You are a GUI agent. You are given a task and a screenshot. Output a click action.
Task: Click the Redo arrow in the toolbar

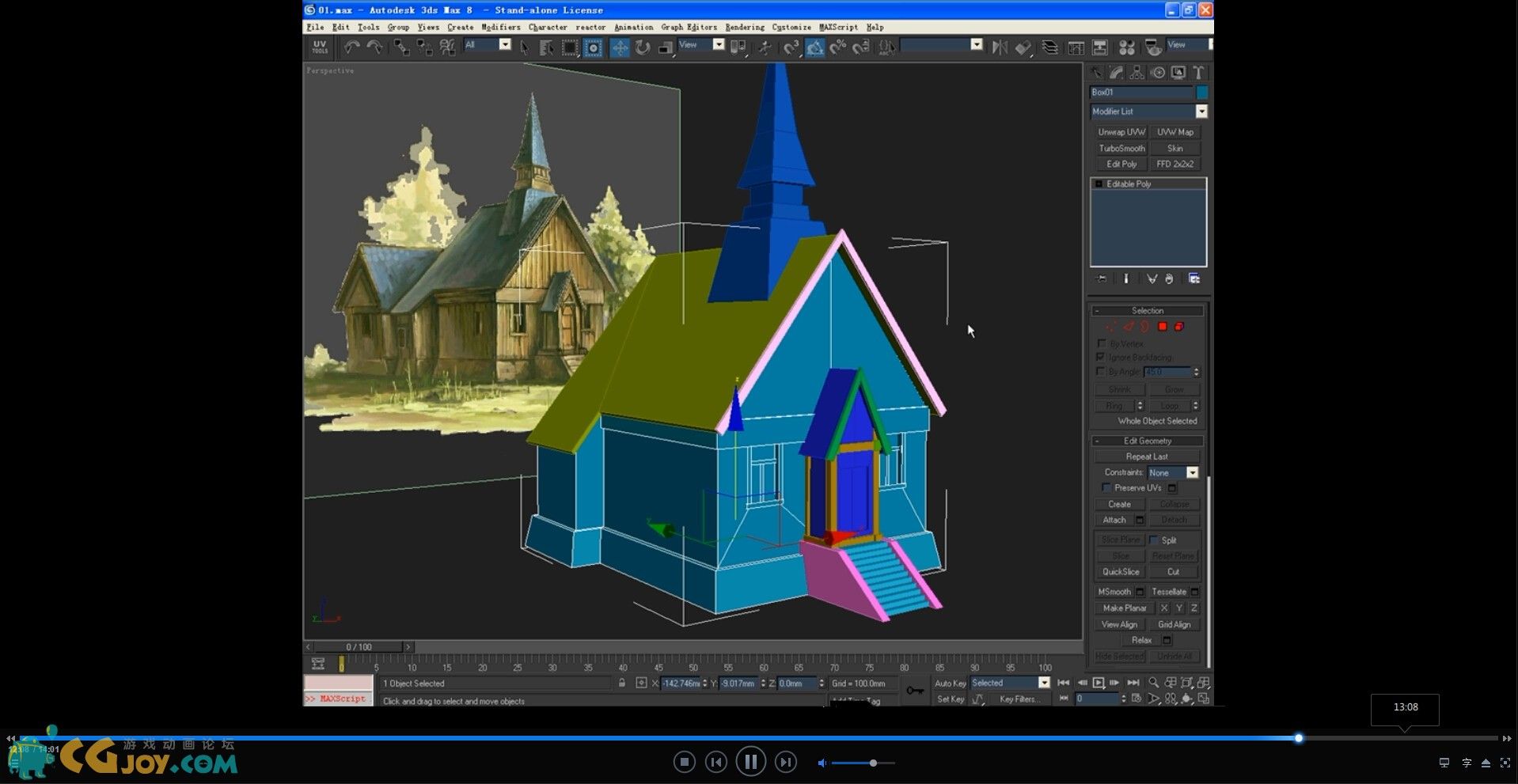[374, 47]
